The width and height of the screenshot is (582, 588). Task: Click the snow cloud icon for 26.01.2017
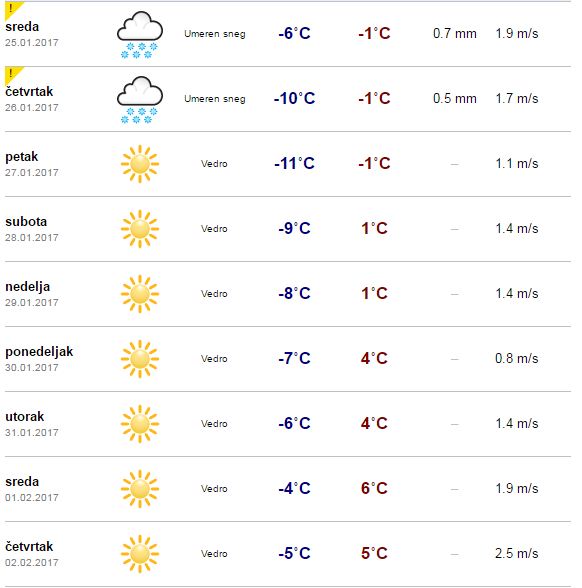140,99
